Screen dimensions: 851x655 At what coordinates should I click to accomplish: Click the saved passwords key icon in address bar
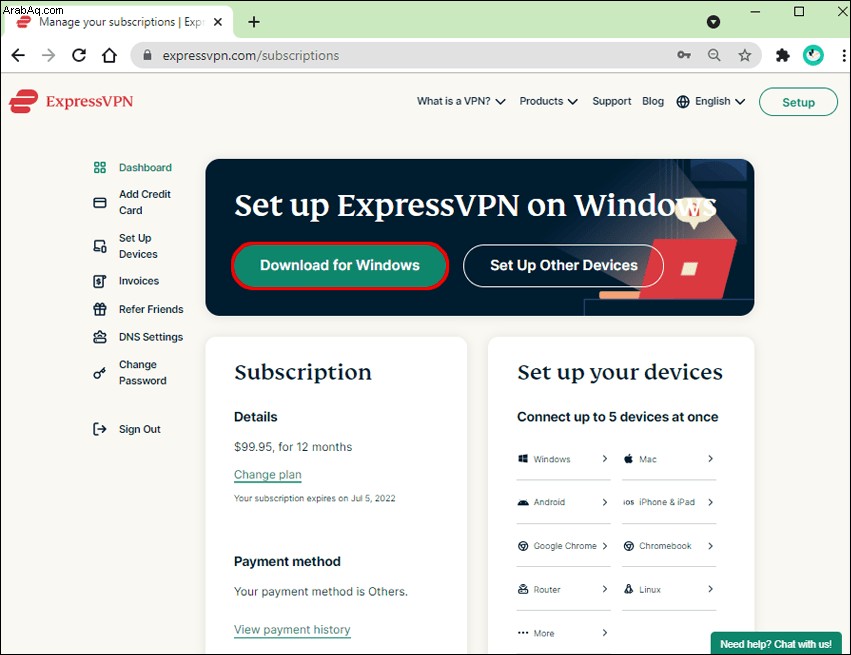tap(684, 55)
